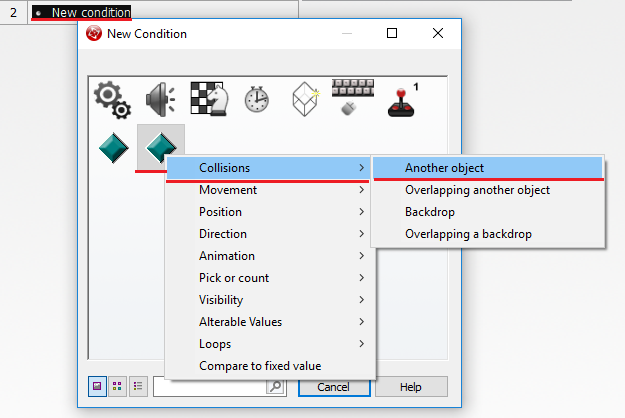Expand the Collisions row's arrow
This screenshot has height=418, width=625.
point(362,168)
